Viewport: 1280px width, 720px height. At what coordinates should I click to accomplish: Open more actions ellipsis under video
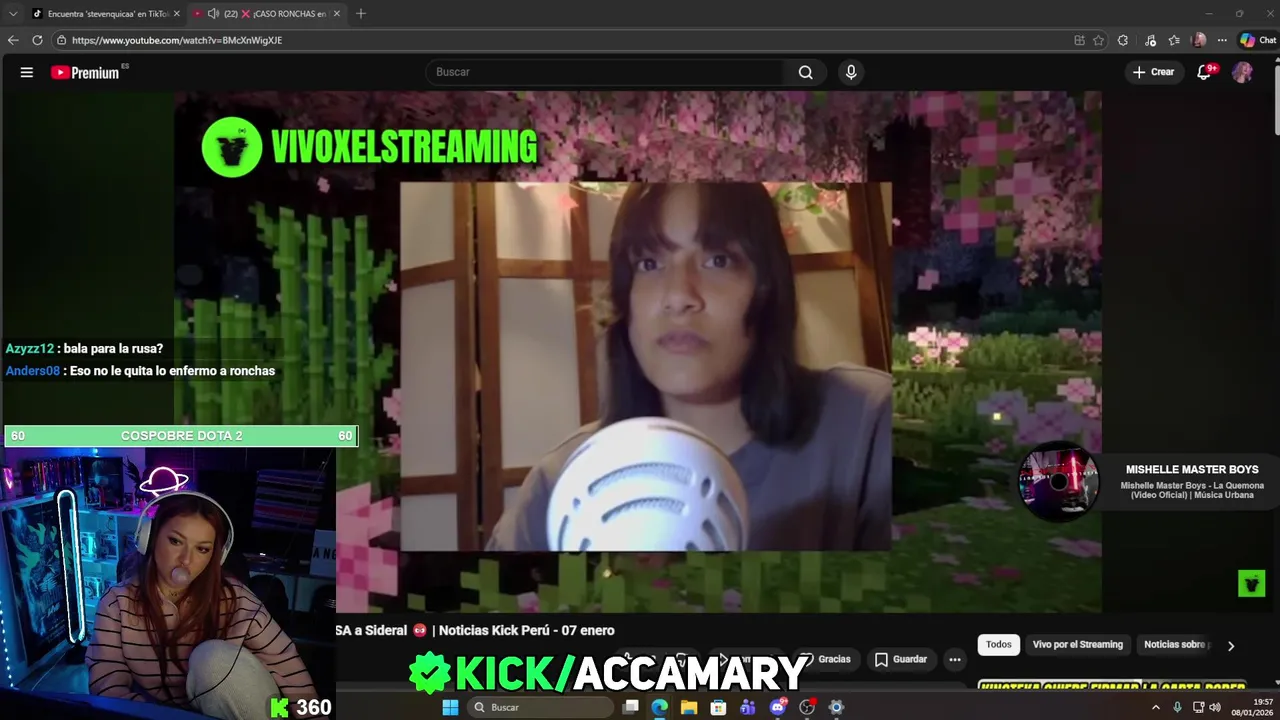[x=955, y=659]
